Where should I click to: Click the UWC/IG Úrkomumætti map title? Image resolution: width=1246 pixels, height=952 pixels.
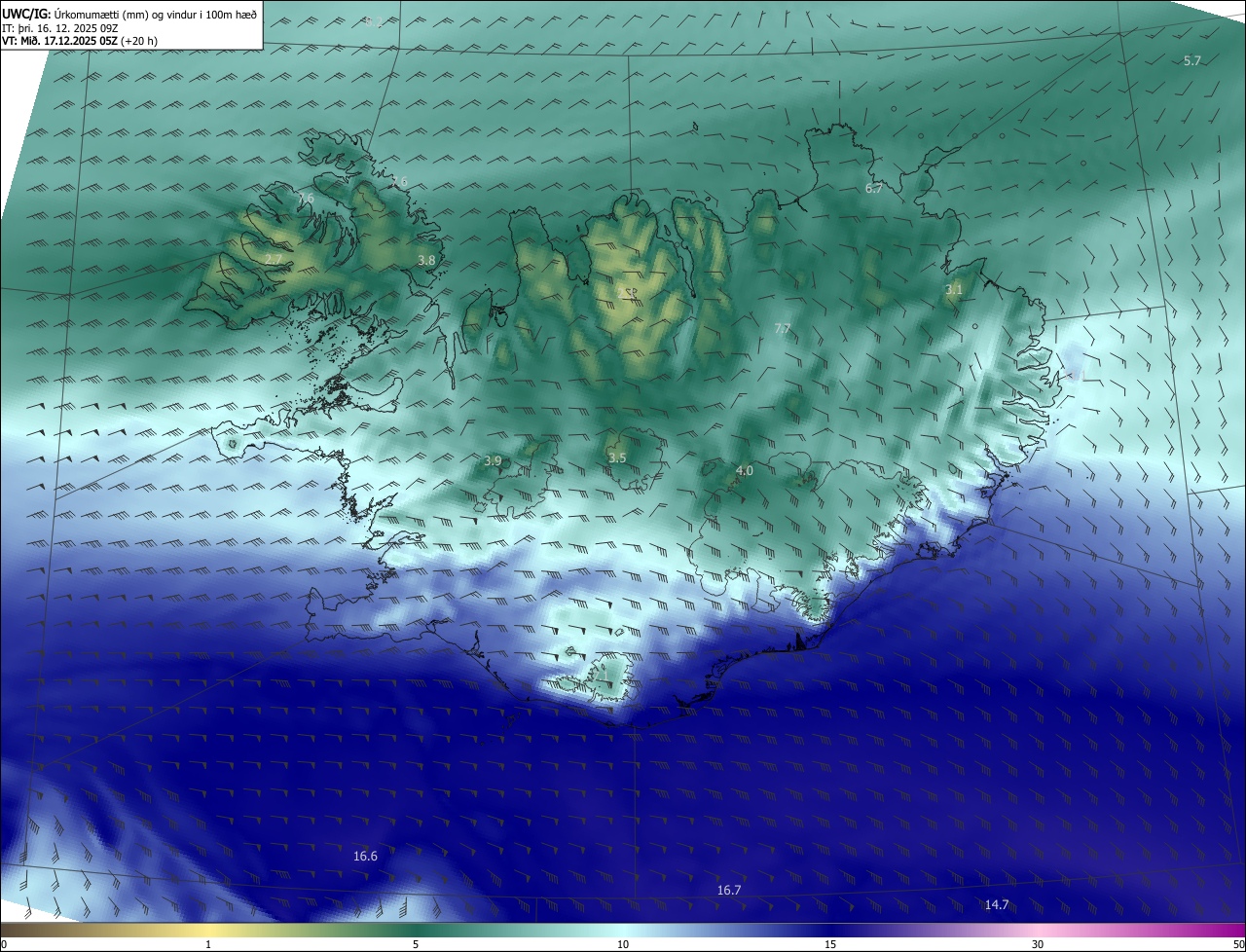(129, 14)
